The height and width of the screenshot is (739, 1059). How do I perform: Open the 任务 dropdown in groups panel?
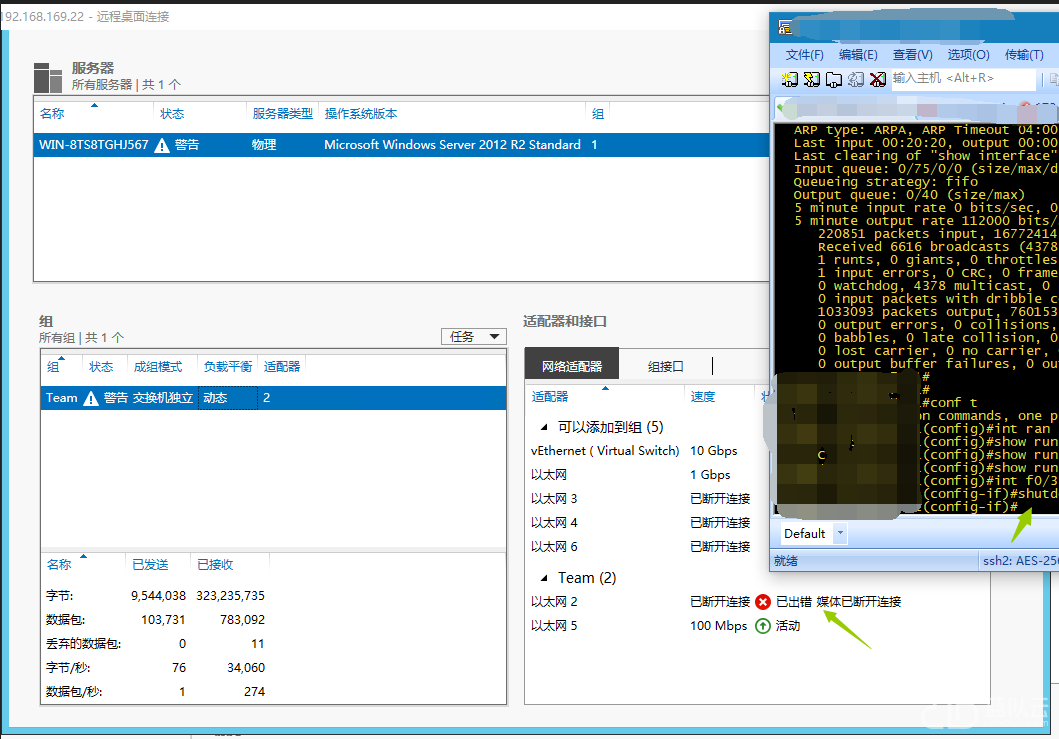(473, 336)
